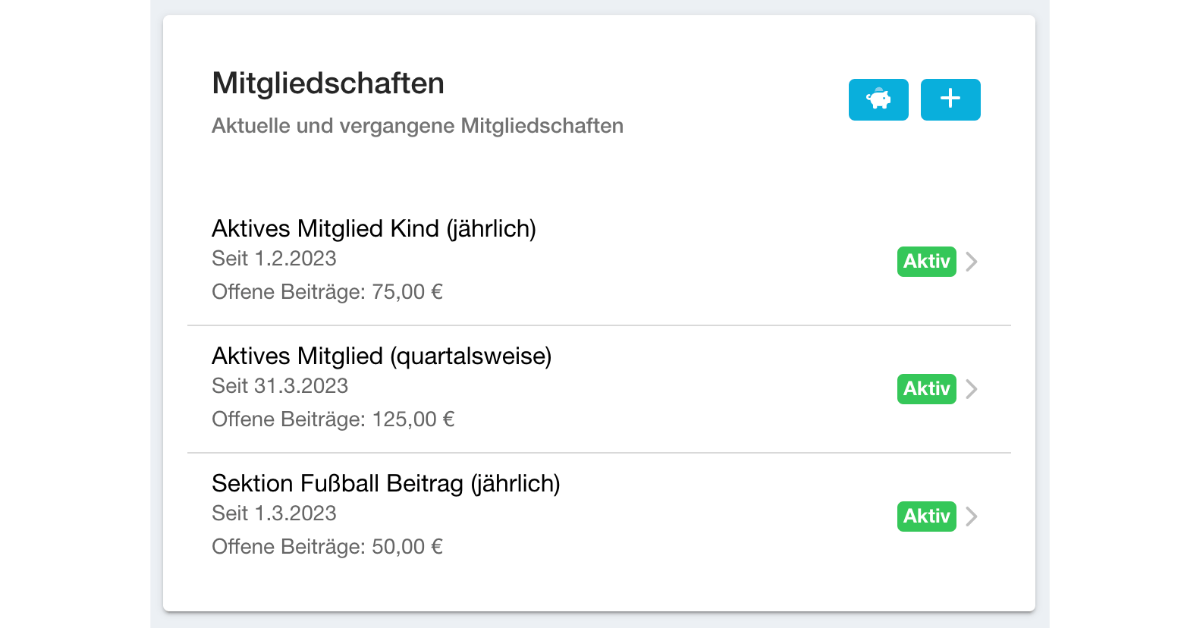The height and width of the screenshot is (628, 1200).
Task: Add a new membership with plus button
Action: pyautogui.click(x=950, y=100)
